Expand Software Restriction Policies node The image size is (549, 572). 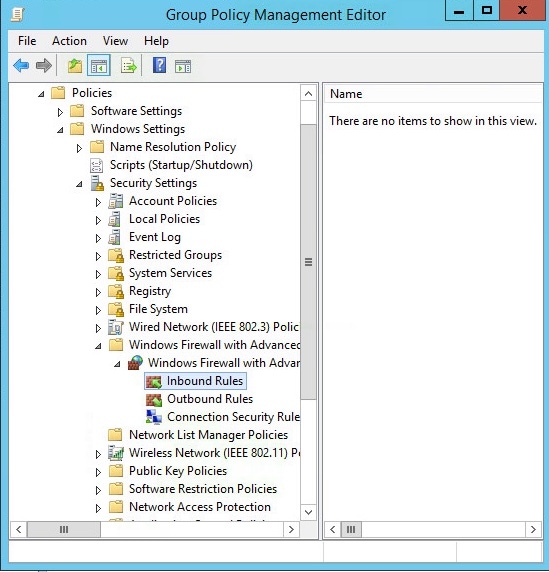pyautogui.click(x=98, y=490)
